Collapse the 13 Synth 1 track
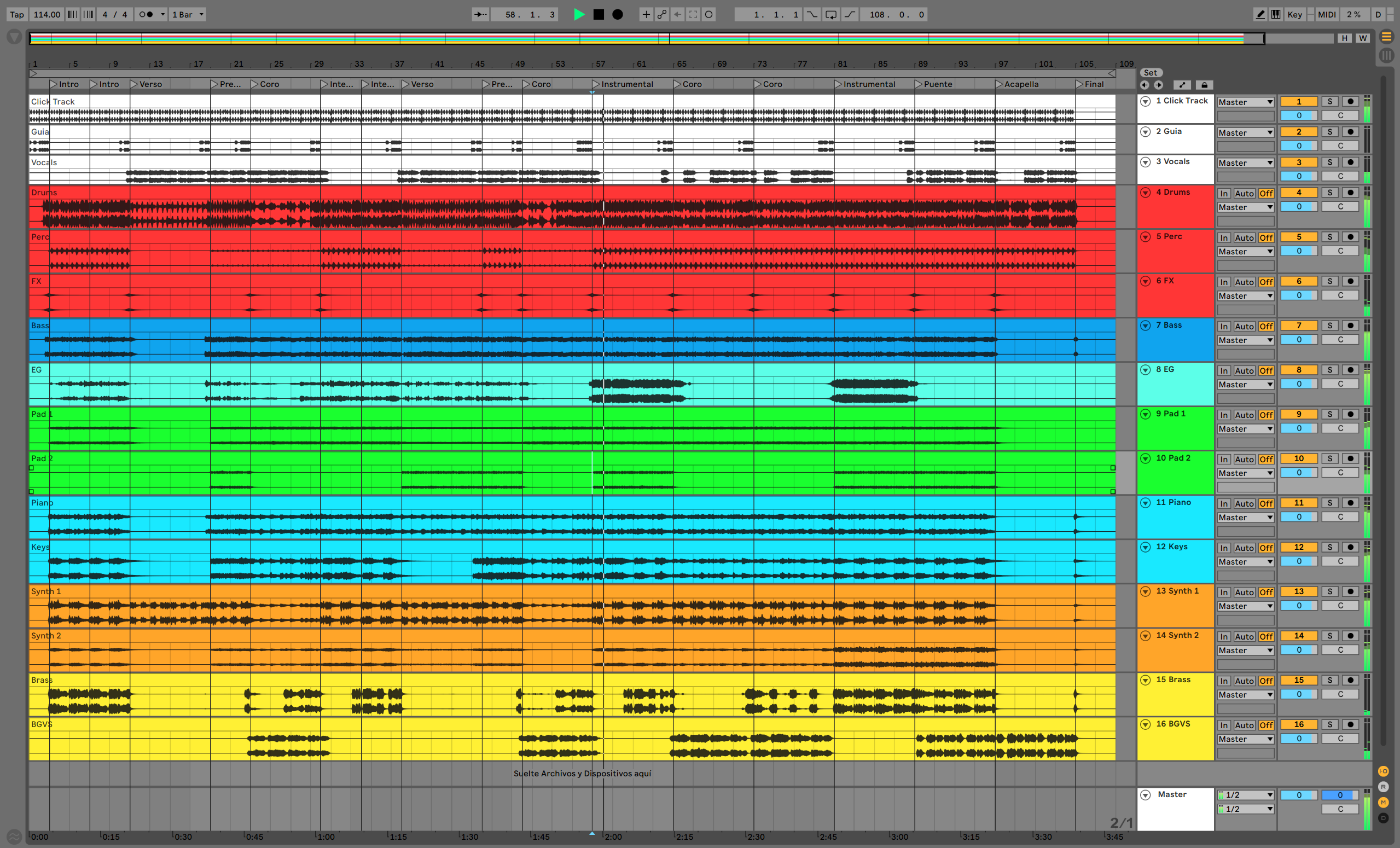Image resolution: width=1400 pixels, height=848 pixels. tap(1146, 591)
